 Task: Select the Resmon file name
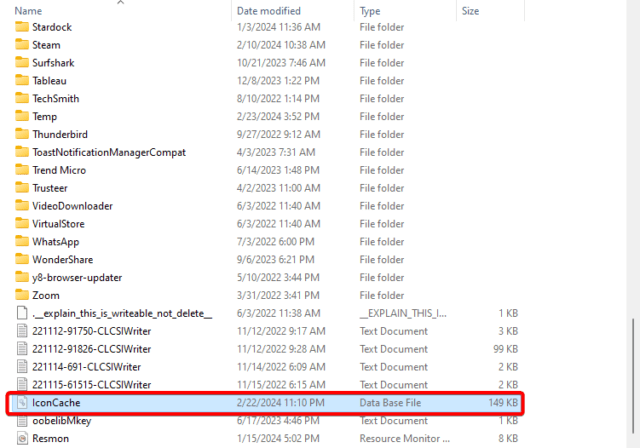click(51, 439)
